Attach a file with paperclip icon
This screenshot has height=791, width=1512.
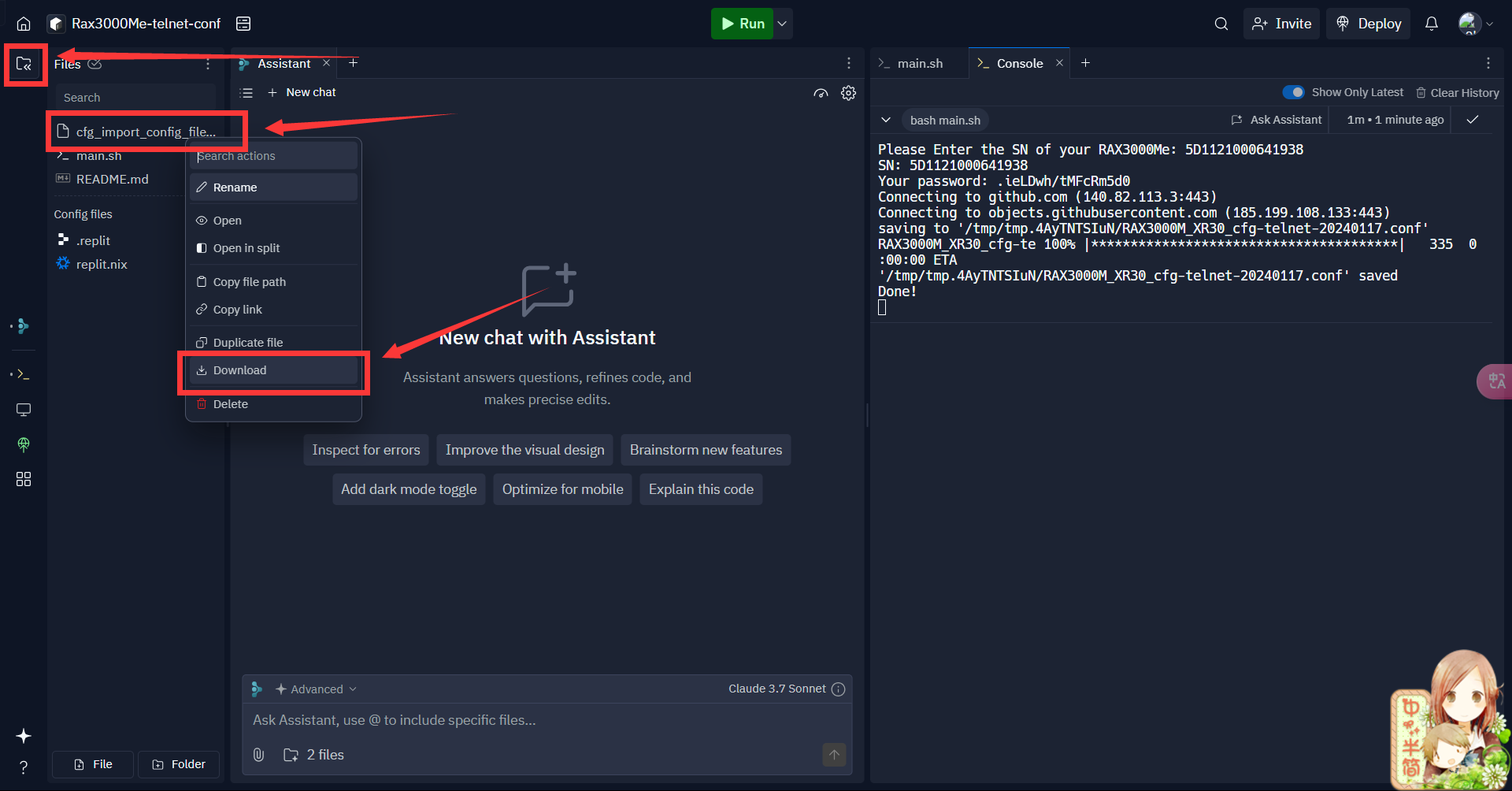258,755
